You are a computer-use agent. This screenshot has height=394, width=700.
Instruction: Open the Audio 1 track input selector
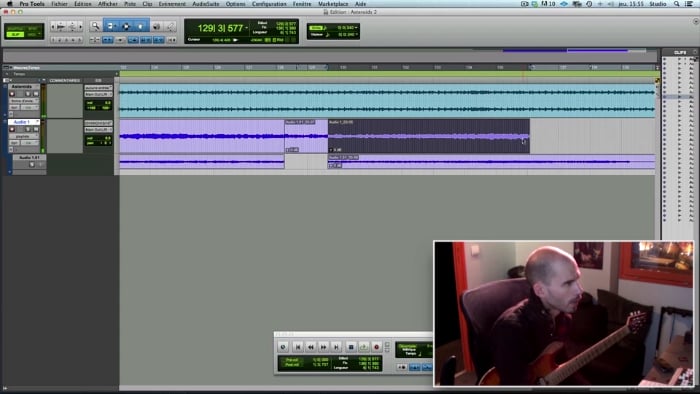98,123
